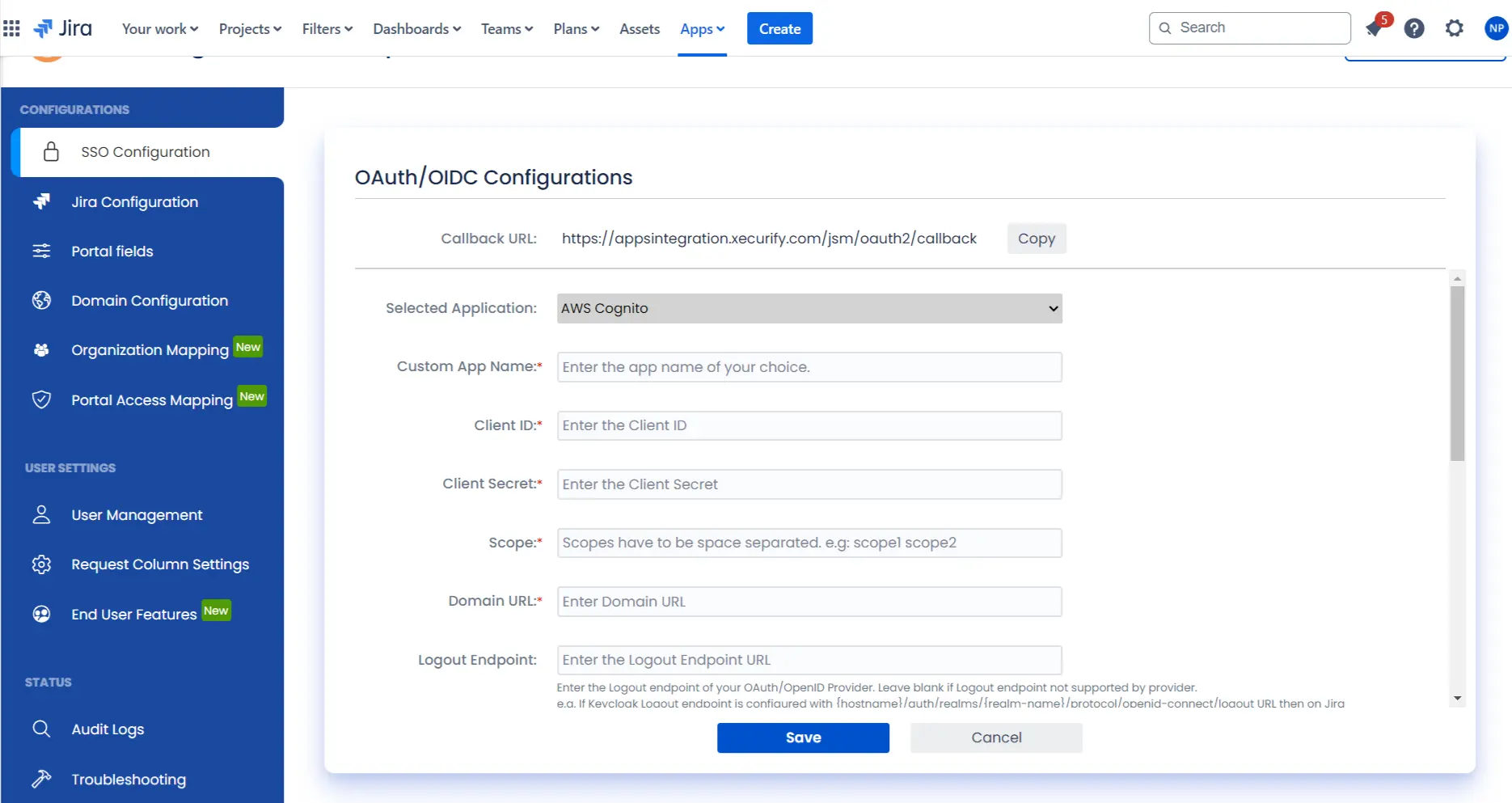1512x803 pixels.
Task: Click the New badge beside Organization Mapping
Action: (248, 347)
